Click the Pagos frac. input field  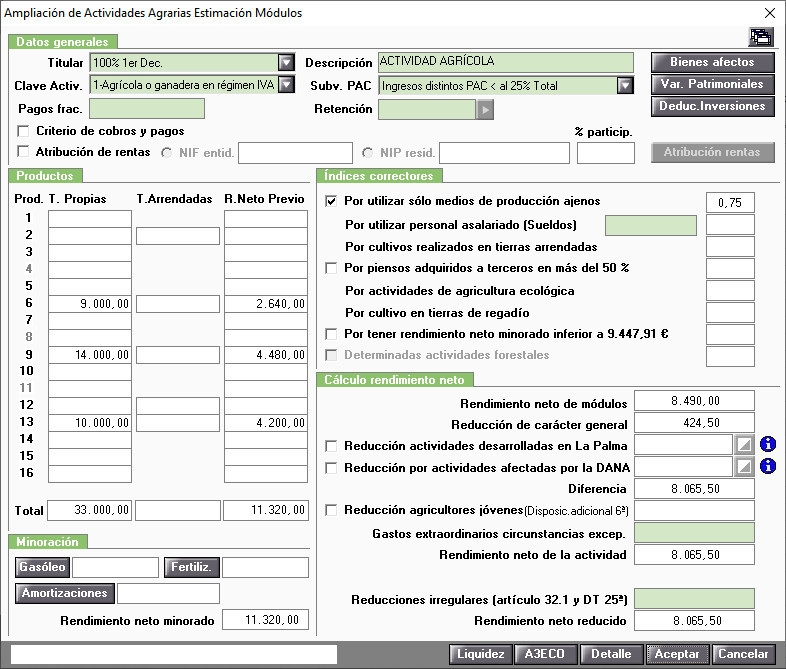147,109
